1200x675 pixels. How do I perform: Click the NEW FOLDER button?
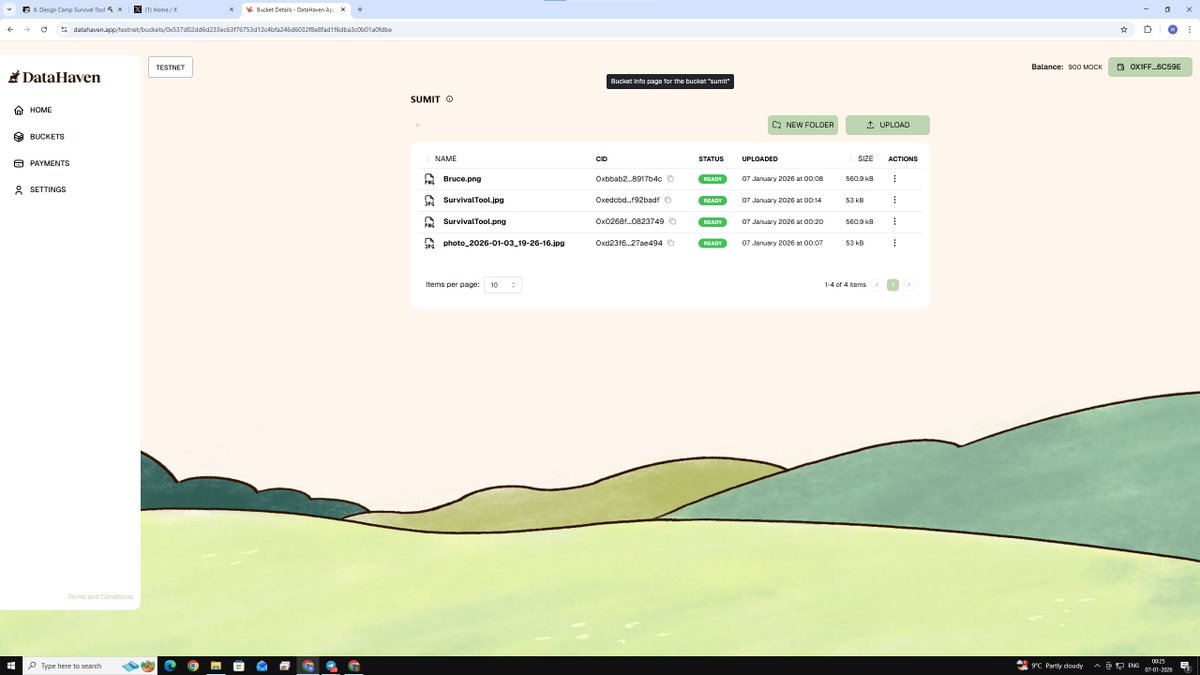(x=802, y=125)
